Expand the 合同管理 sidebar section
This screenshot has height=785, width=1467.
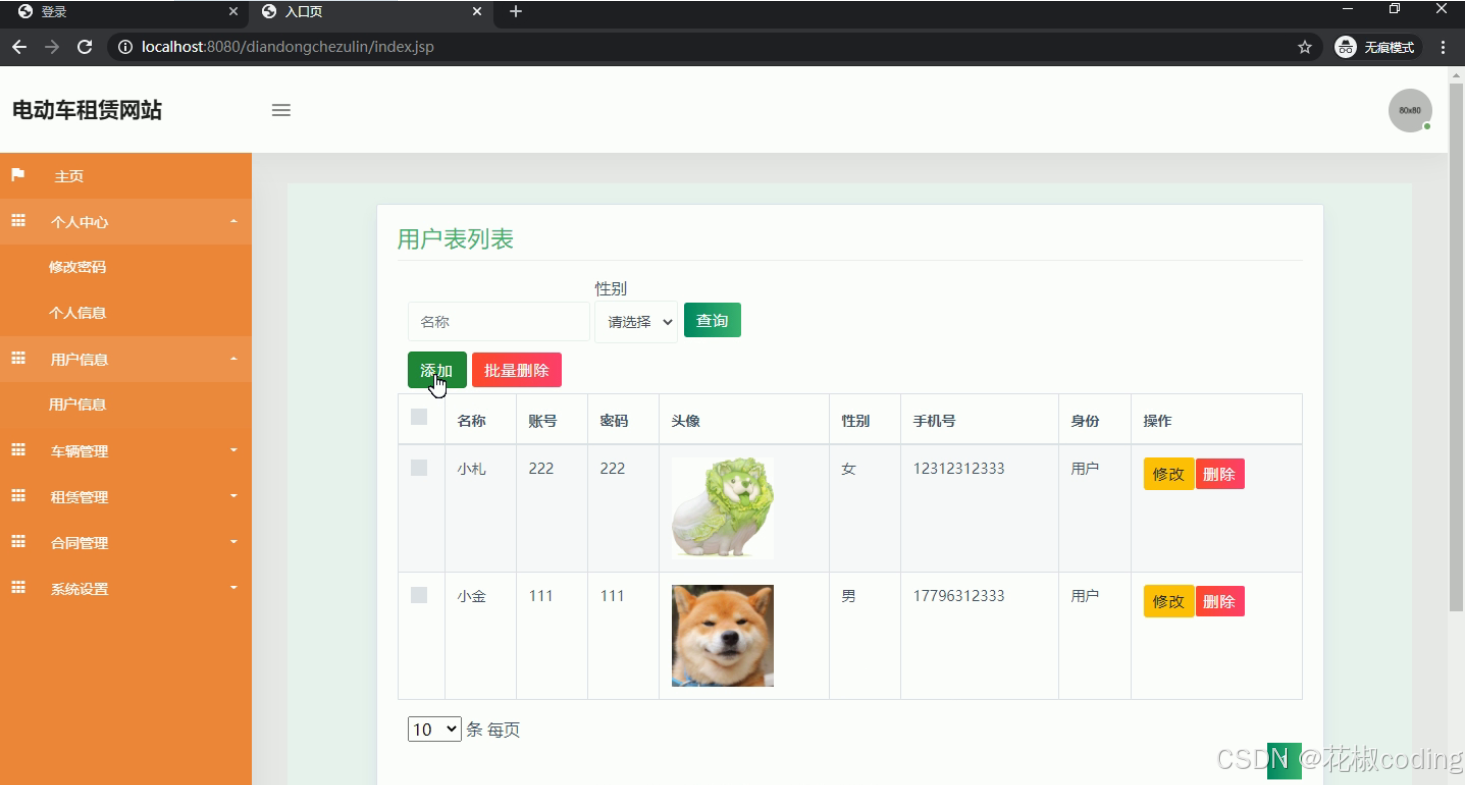click(x=80, y=542)
